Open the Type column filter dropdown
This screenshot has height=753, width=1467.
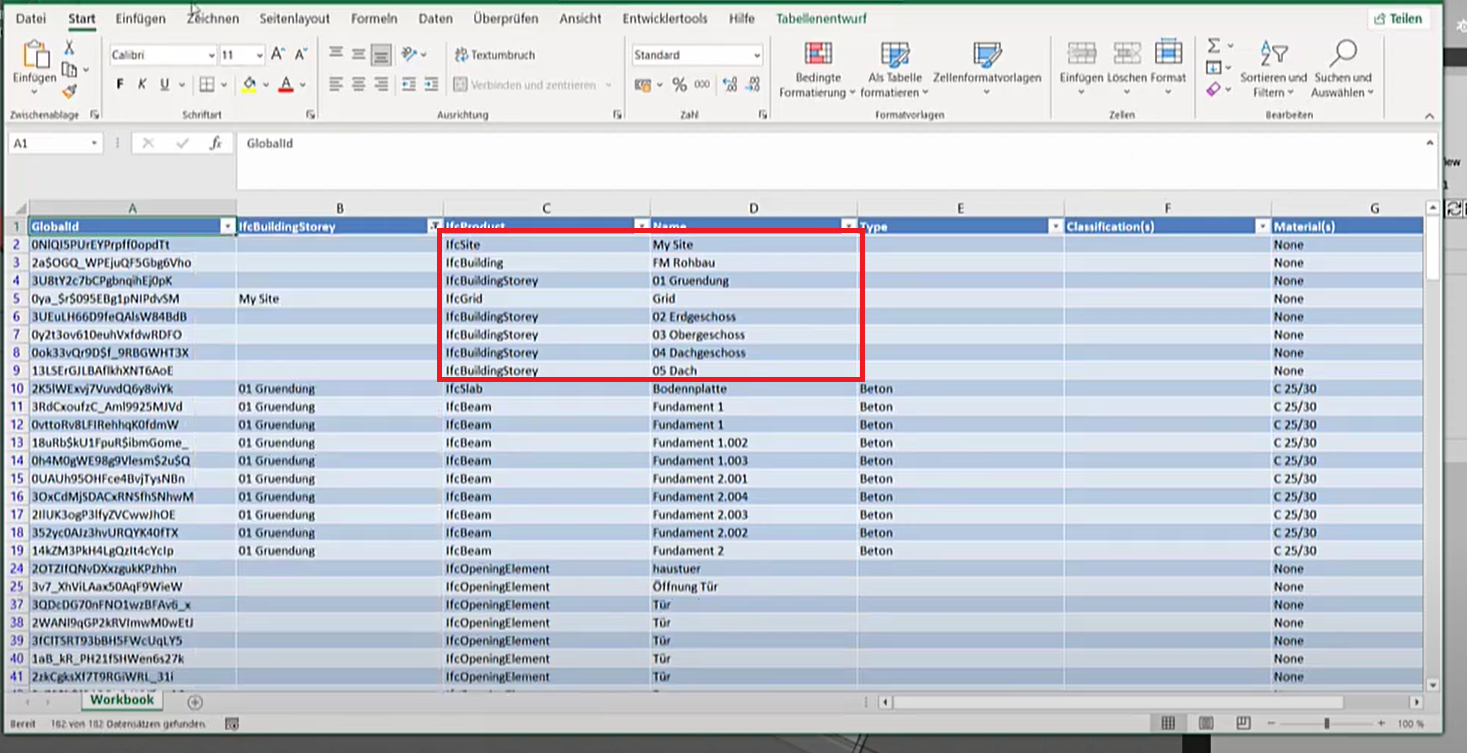click(1055, 227)
